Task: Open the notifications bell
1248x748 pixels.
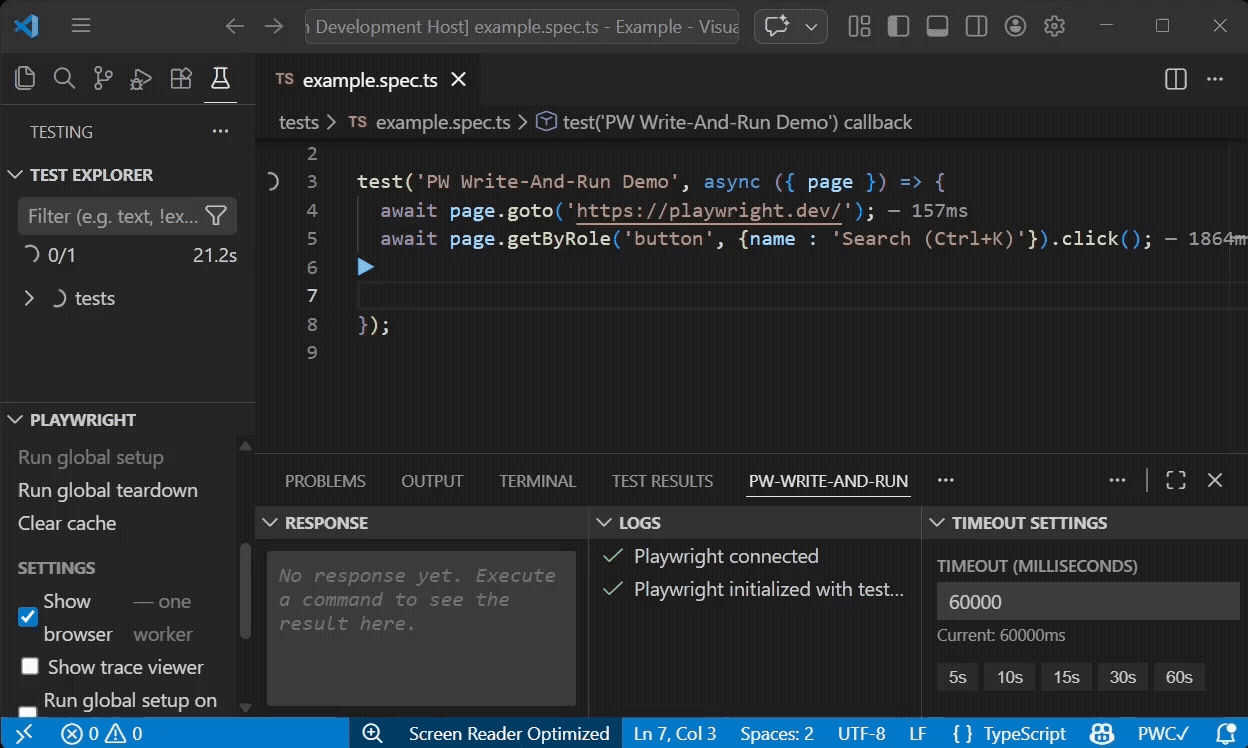Action: (1227, 733)
